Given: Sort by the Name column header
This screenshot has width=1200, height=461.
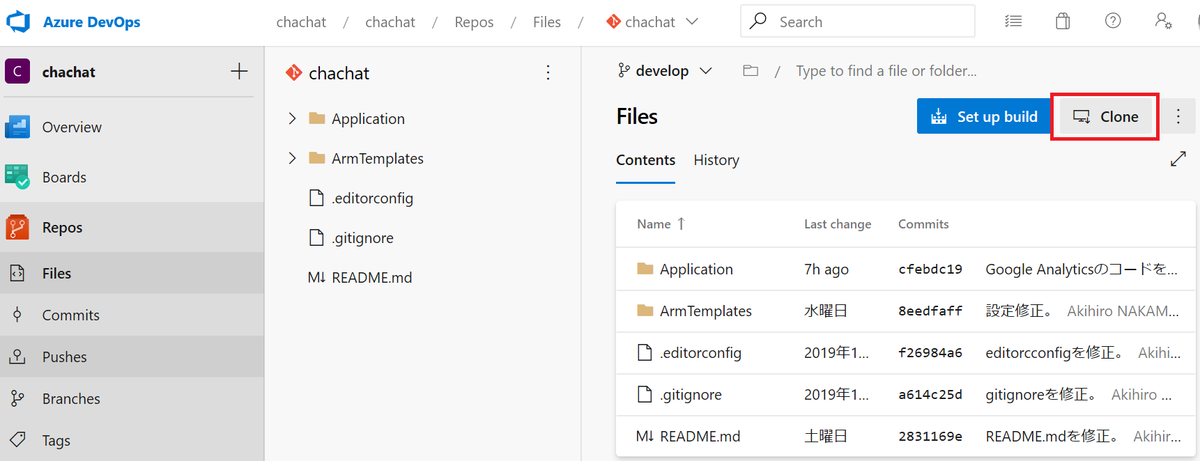Looking at the screenshot, I should pos(660,224).
